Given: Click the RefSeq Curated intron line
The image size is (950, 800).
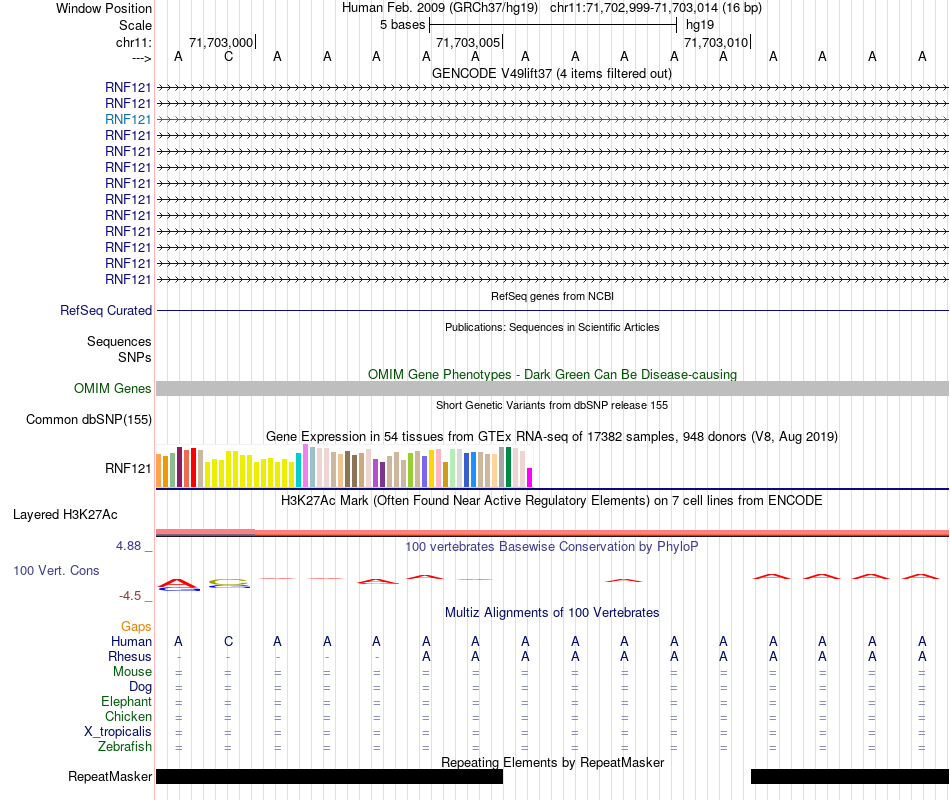Looking at the screenshot, I should click(552, 310).
